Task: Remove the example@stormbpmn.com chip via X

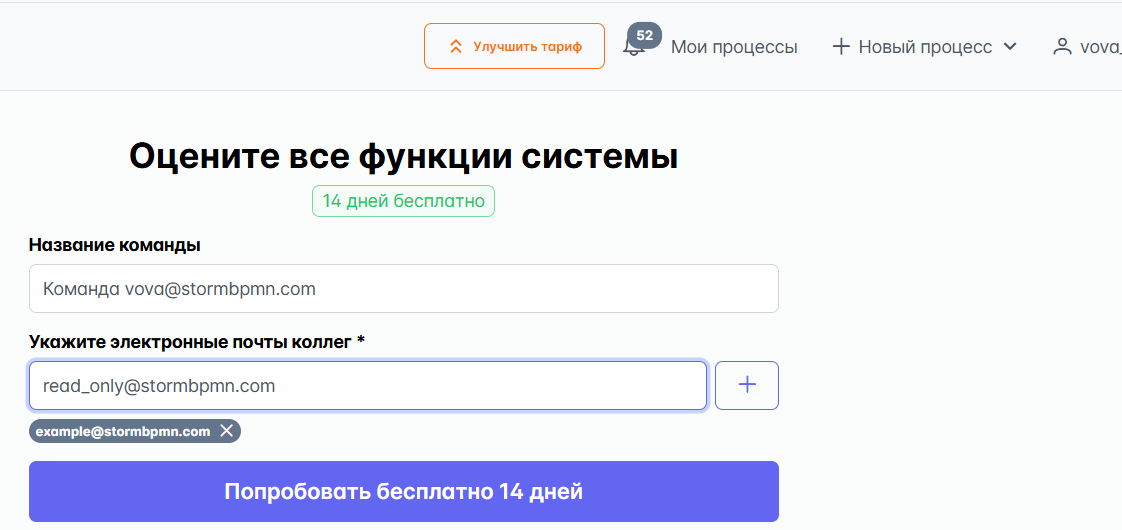Action: coord(226,431)
